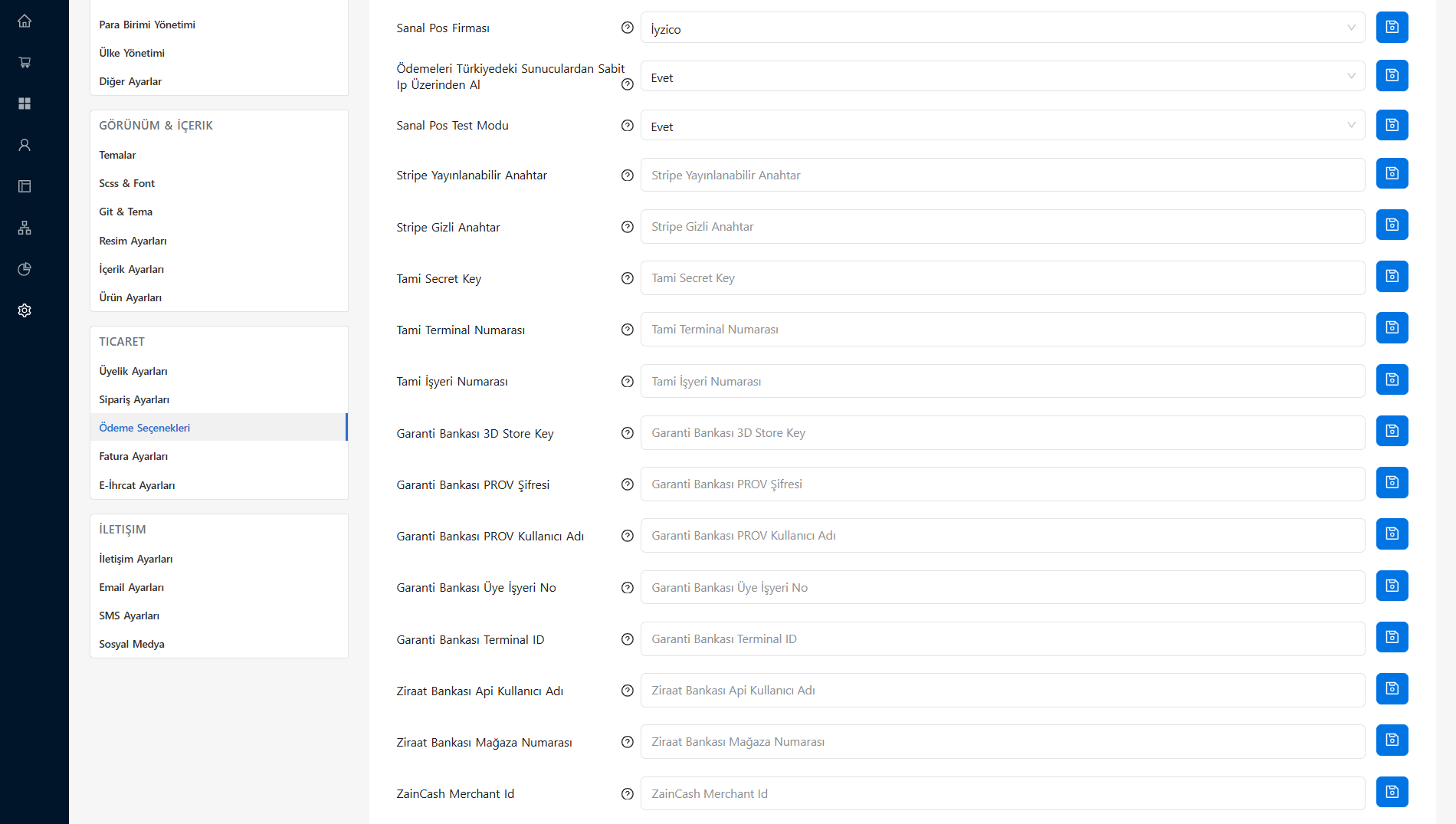The height and width of the screenshot is (824, 1456).
Task: Save the Garanti Bankası PROV Kullanıcı Adı row
Action: (x=1392, y=533)
